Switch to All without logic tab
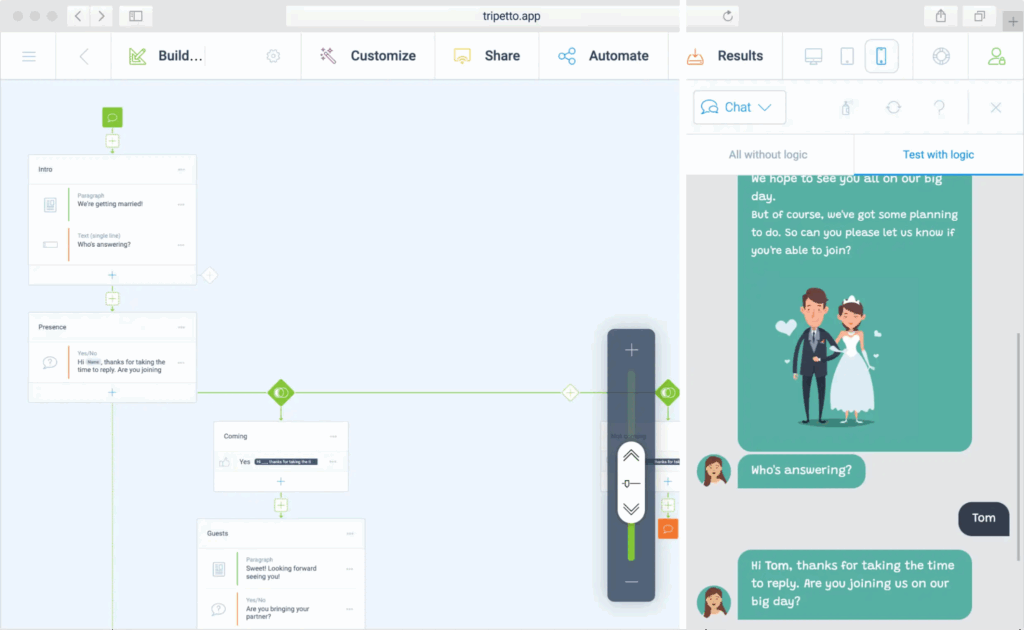 pyautogui.click(x=768, y=155)
